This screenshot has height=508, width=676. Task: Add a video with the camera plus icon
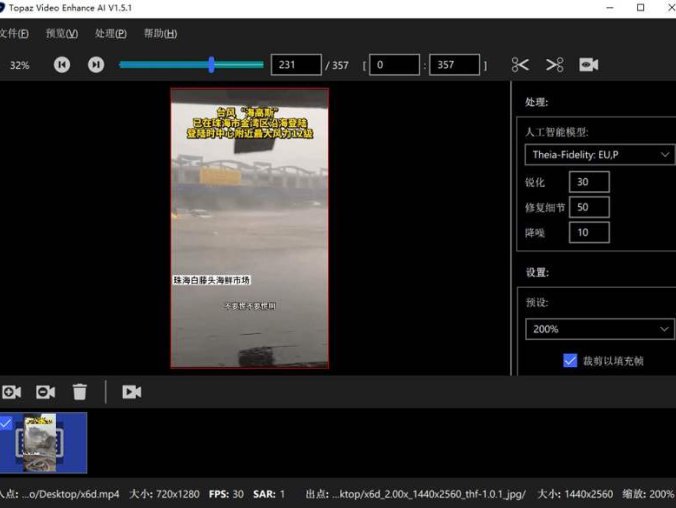tap(11, 392)
